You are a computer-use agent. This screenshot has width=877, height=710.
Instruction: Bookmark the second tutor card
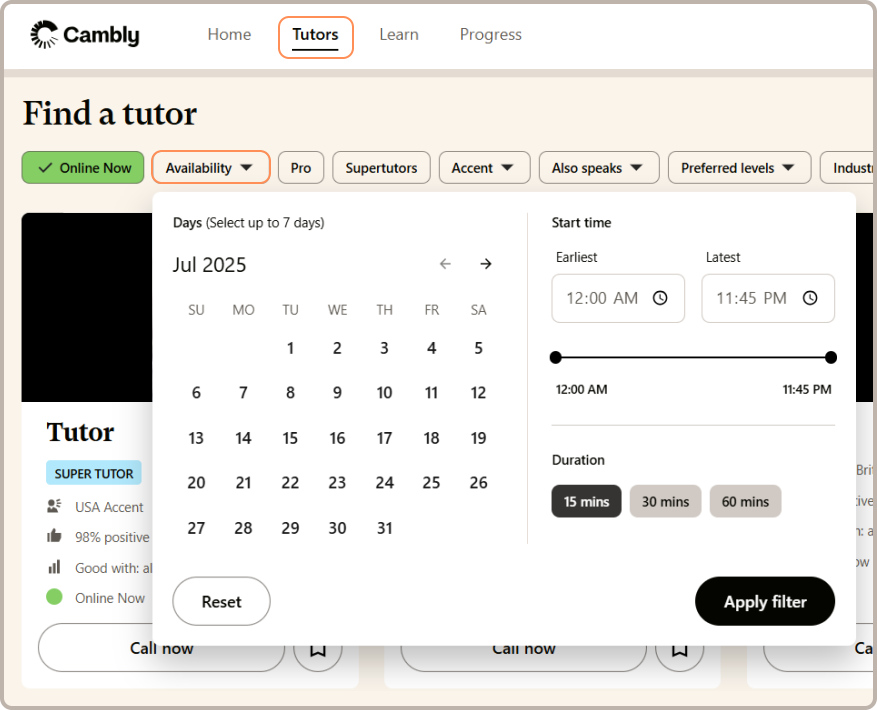point(679,649)
